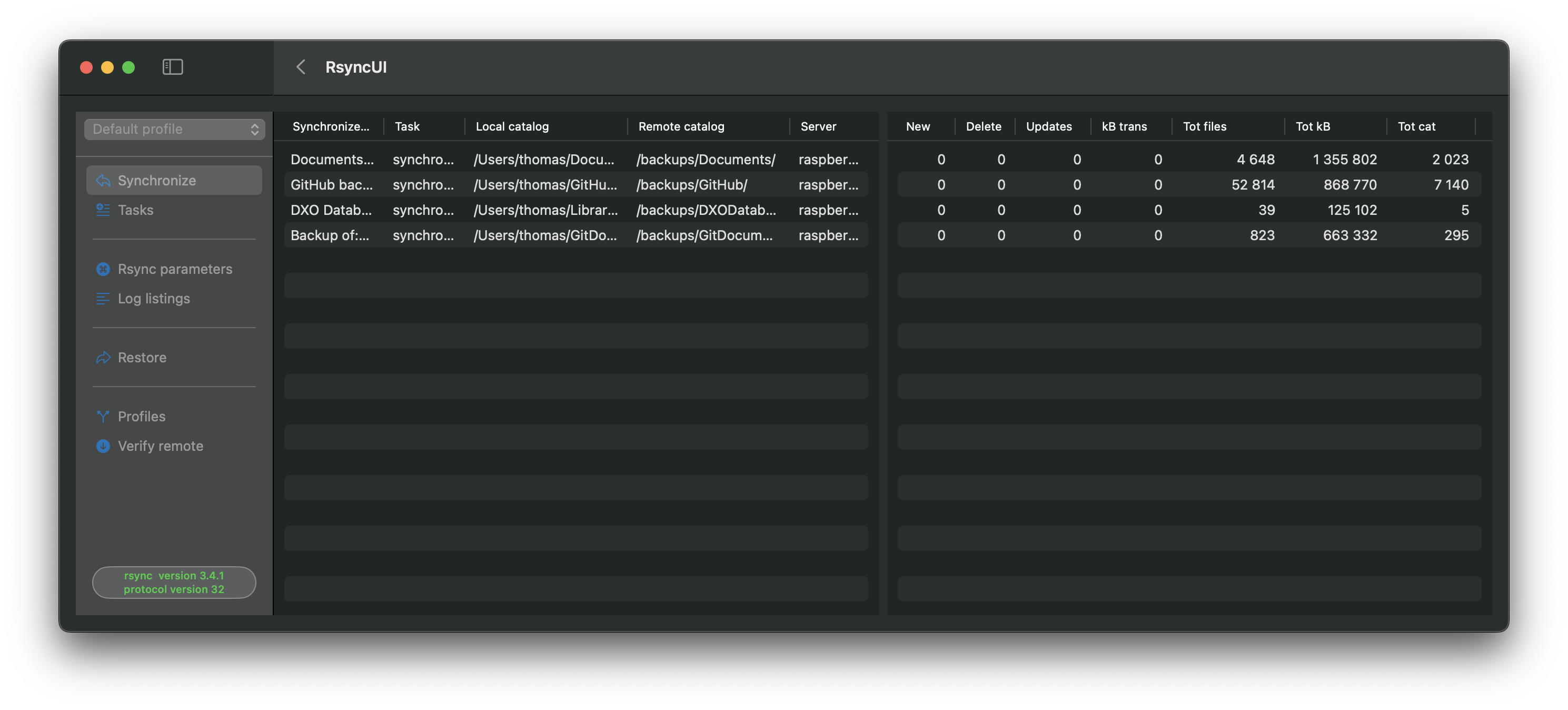Click Tot kB value 1 355 802
The image size is (1568, 710).
(x=1345, y=160)
